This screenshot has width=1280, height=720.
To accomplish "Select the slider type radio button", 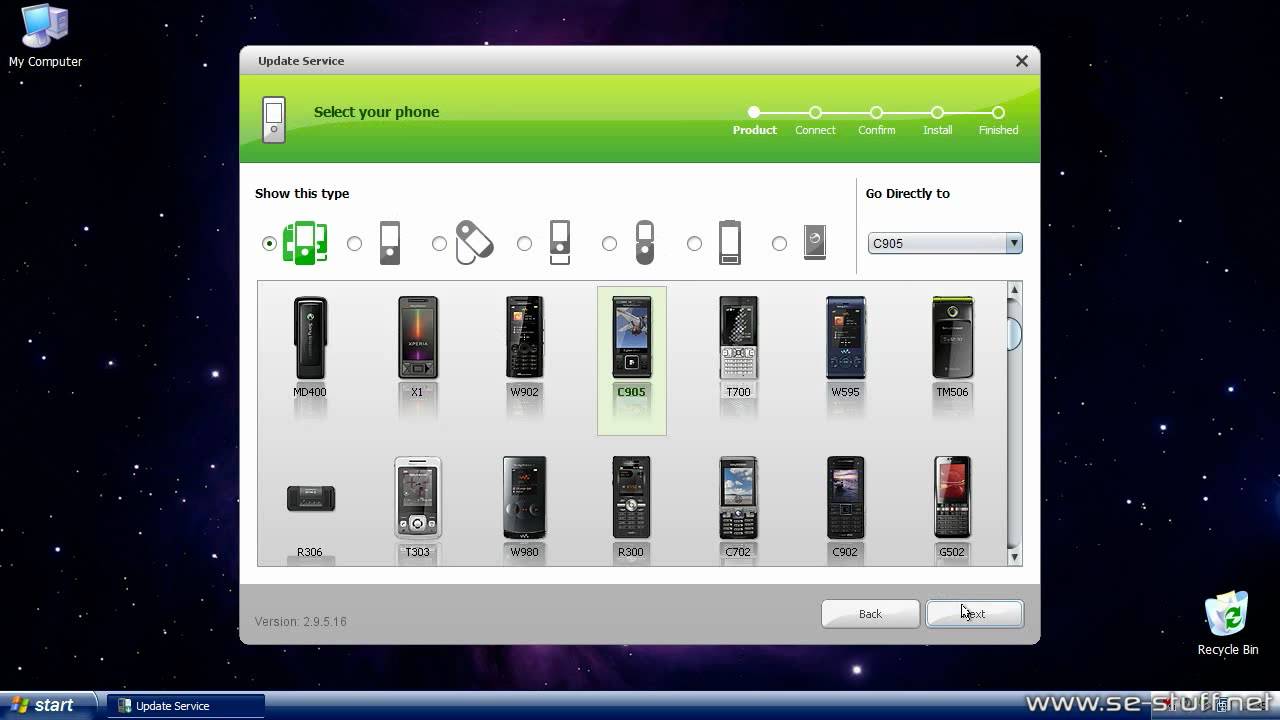I will (524, 243).
